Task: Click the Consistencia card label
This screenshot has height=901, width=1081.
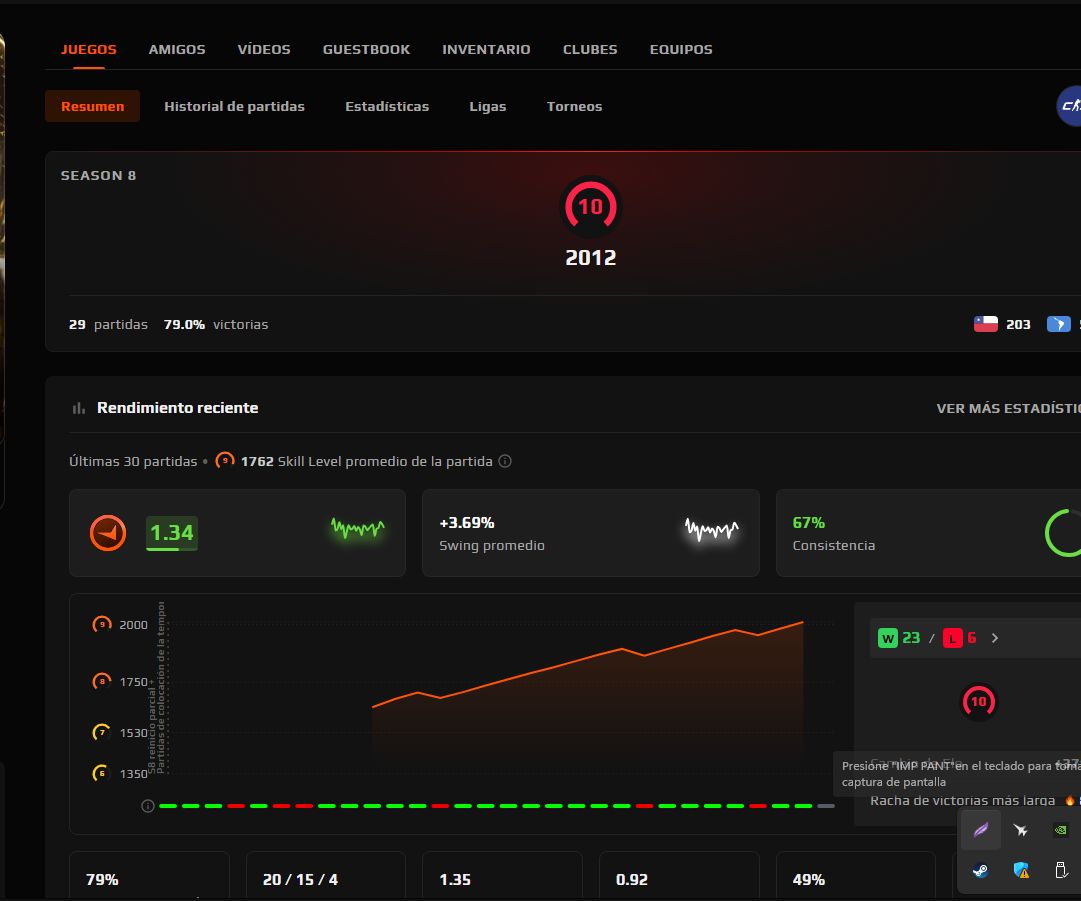Action: tap(834, 545)
